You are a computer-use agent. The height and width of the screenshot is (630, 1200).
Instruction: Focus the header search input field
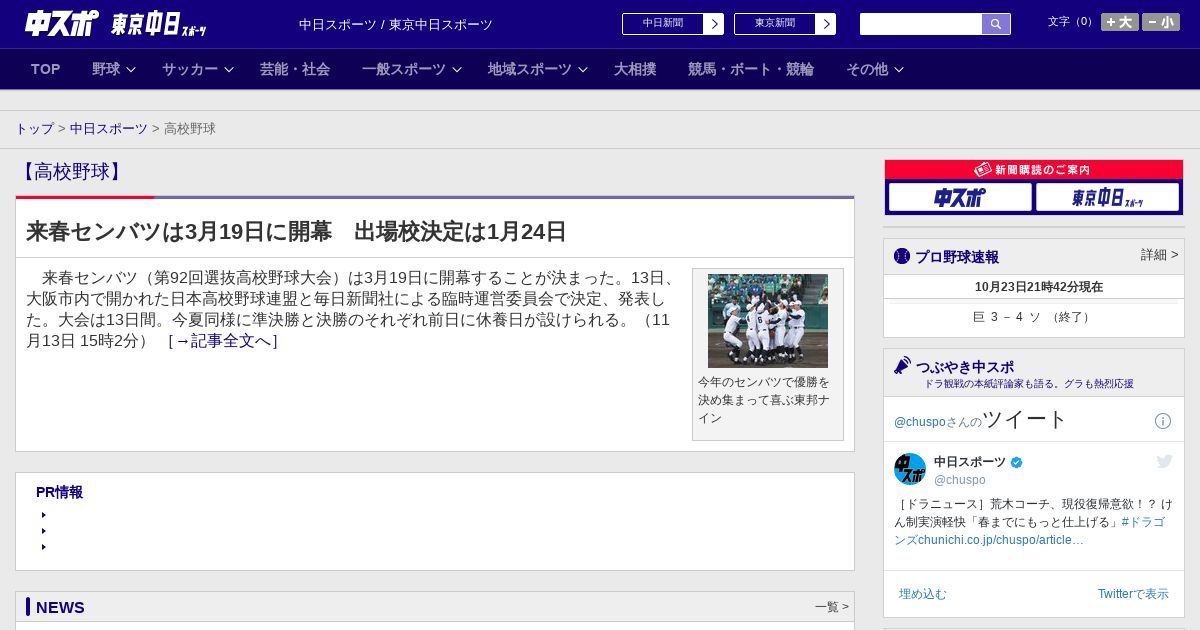921,24
